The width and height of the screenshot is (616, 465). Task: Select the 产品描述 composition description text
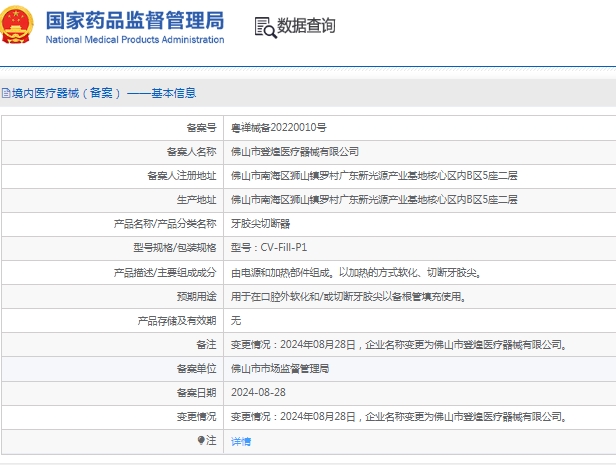tap(356, 273)
